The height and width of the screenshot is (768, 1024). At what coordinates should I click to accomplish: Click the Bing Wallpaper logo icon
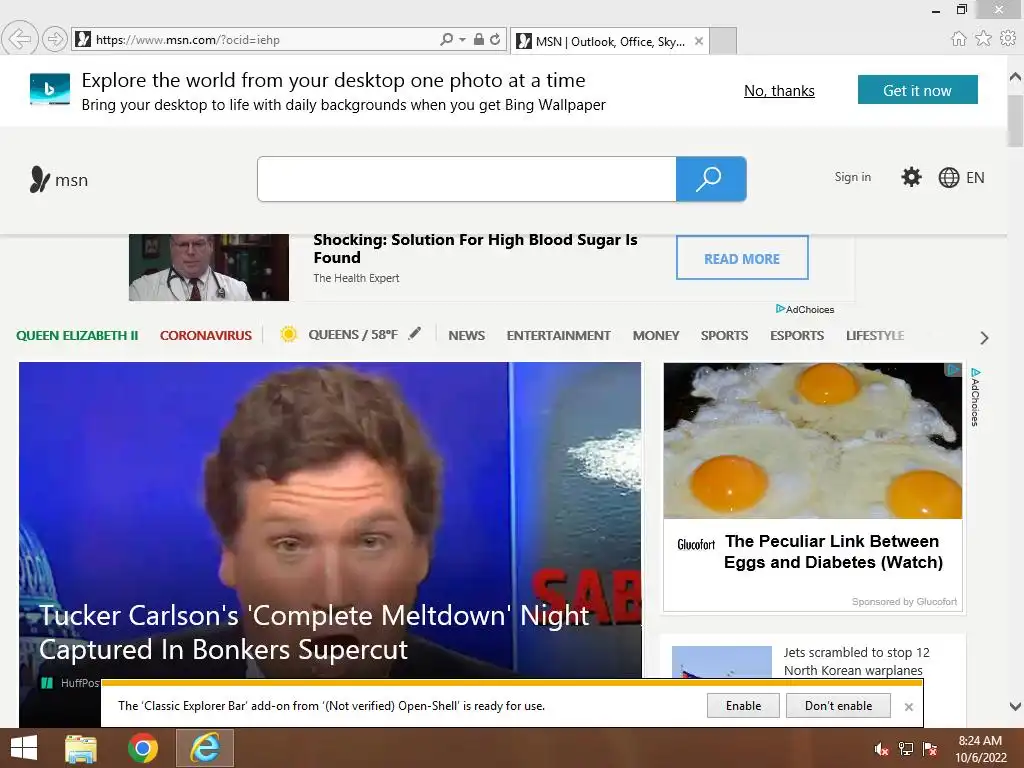coord(50,89)
